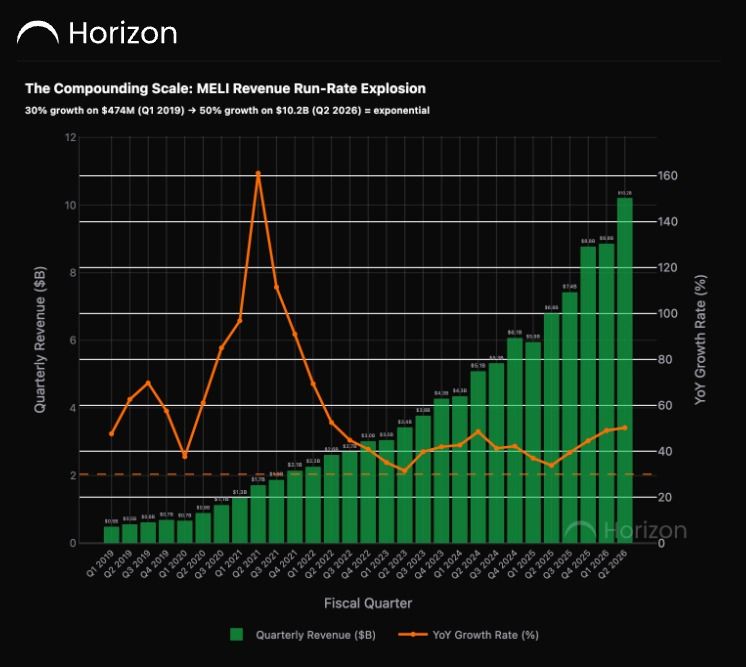
Task: Click the orange YoY Growth legend line marker
Action: [412, 634]
